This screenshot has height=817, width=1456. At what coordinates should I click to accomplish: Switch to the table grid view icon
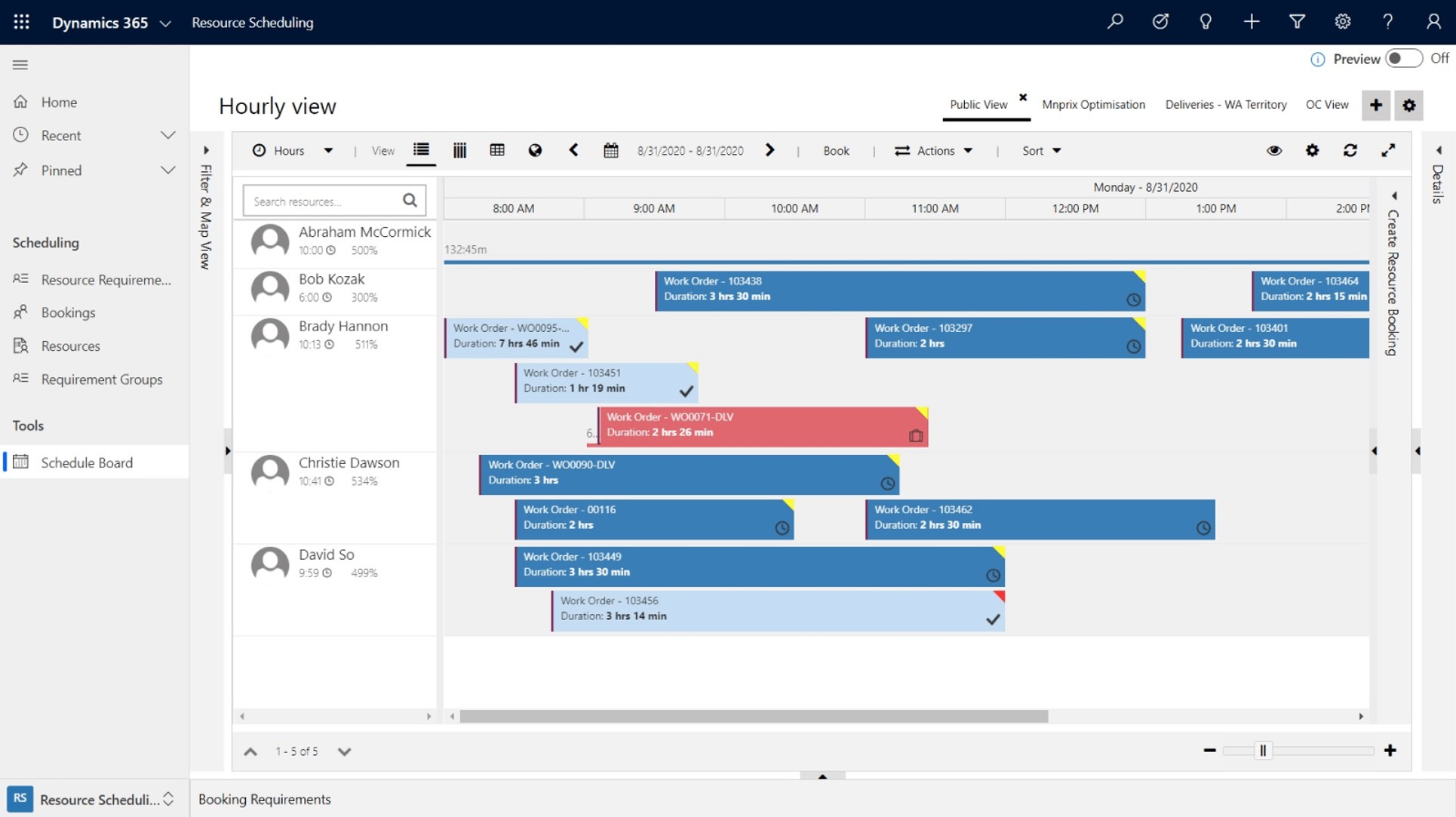(497, 150)
